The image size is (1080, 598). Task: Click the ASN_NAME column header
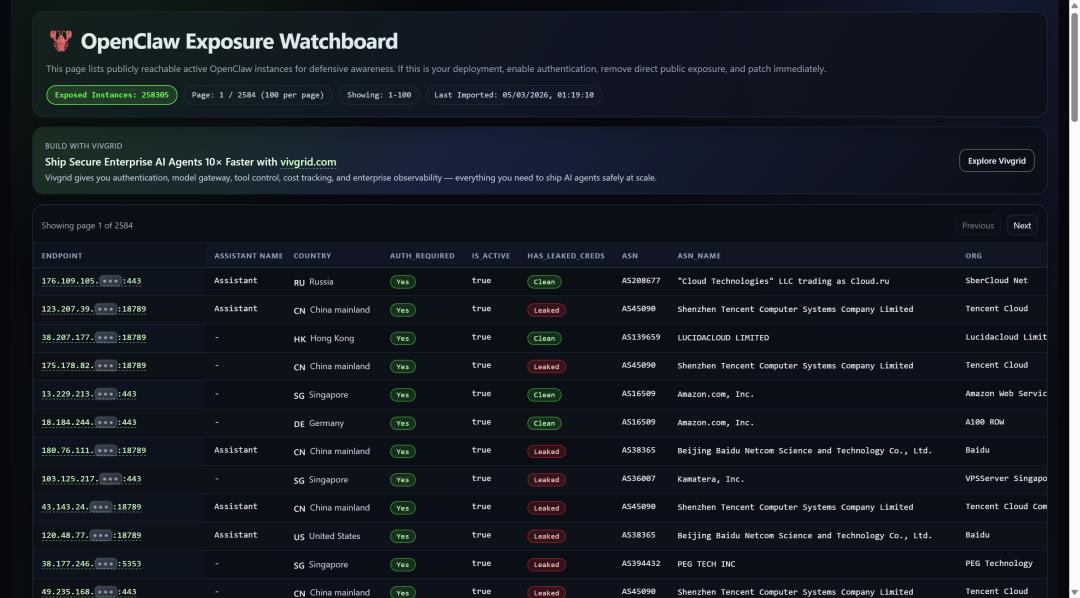pyautogui.click(x=698, y=256)
